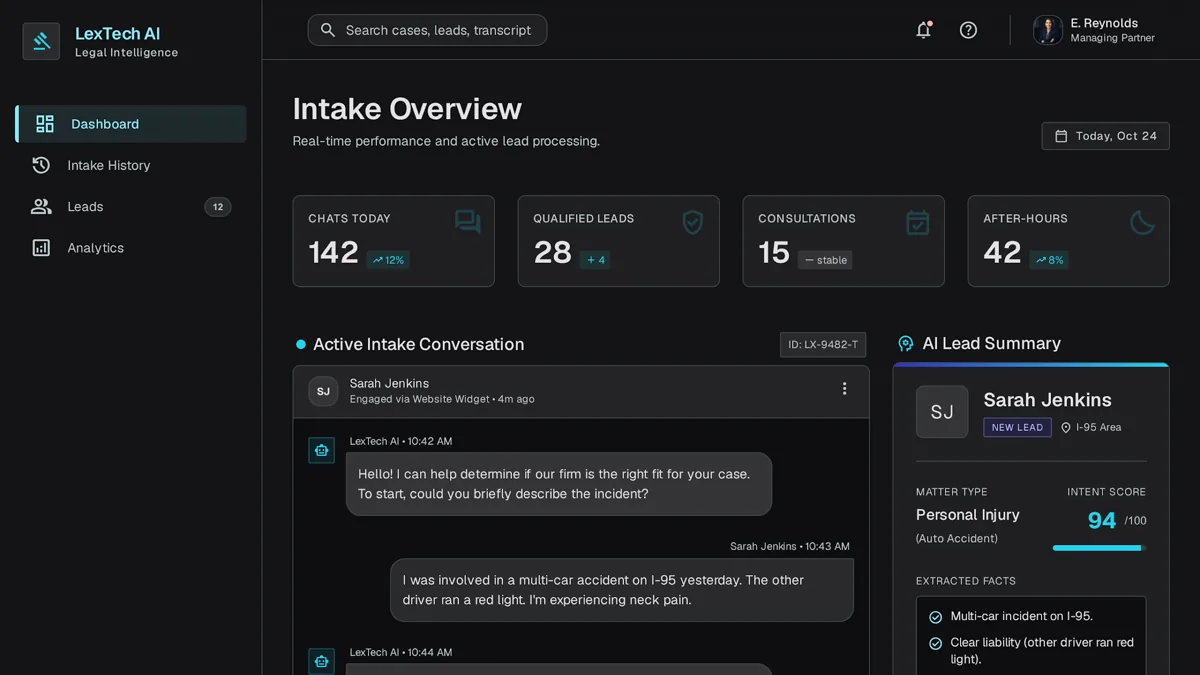Click the LexTech AI bot icon at 10:44 AM
This screenshot has width=1200, height=675.
click(321, 661)
